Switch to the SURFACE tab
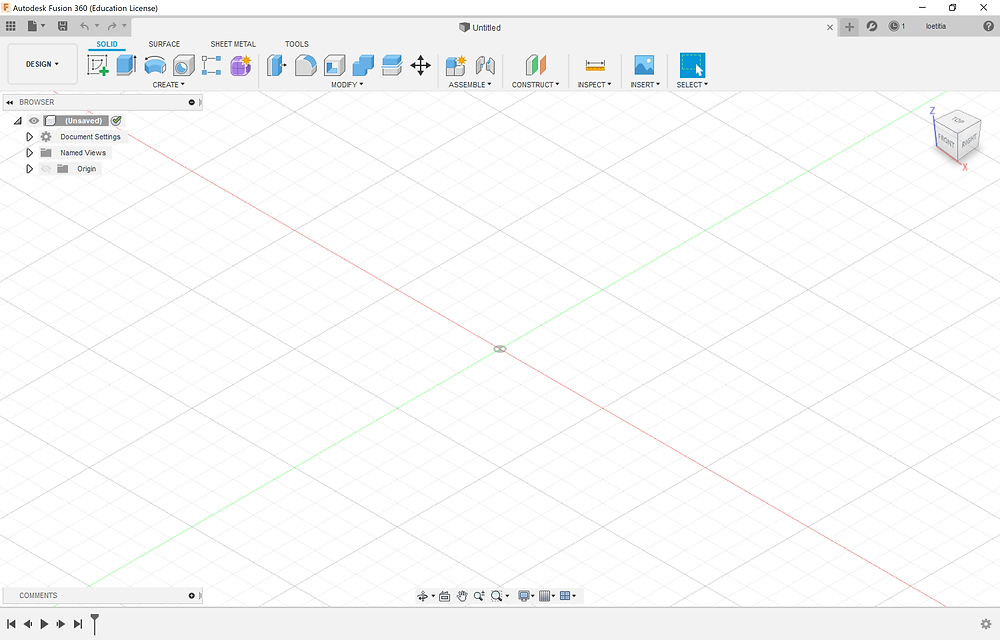Image resolution: width=1000 pixels, height=640 pixels. (x=164, y=44)
